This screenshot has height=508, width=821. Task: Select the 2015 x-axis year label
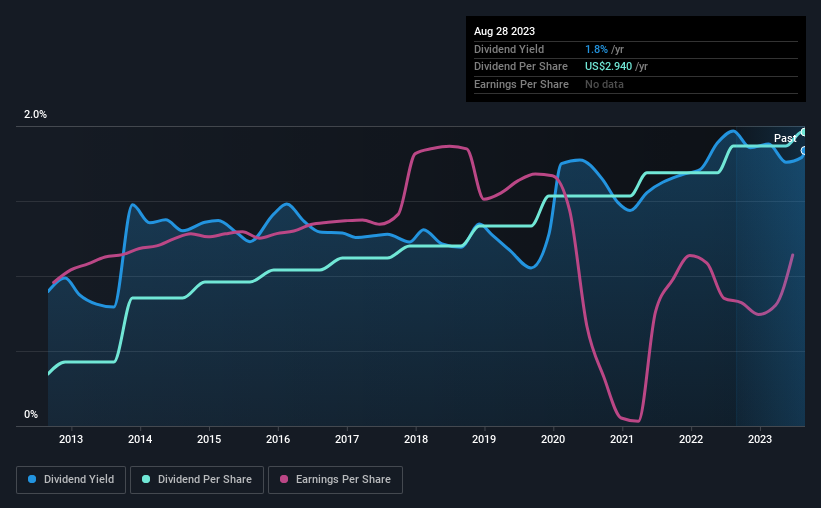point(209,439)
